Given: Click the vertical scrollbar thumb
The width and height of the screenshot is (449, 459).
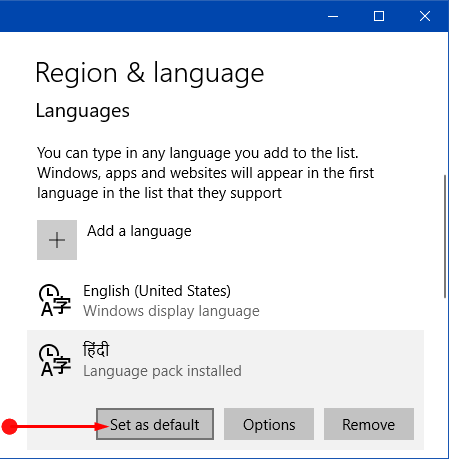Looking at the screenshot, I should click(x=445, y=236).
